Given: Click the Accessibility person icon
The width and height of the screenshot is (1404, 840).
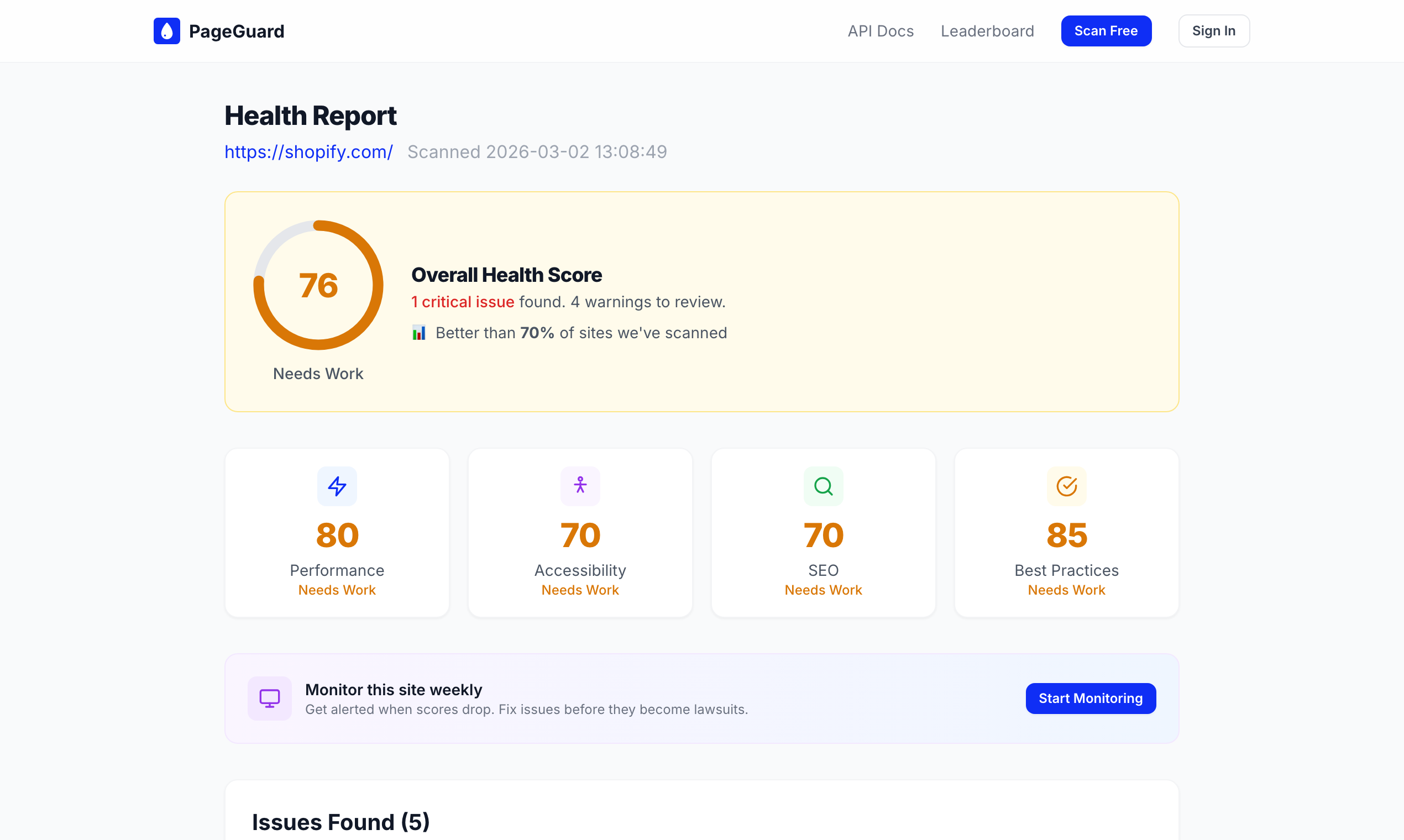Looking at the screenshot, I should coord(580,486).
